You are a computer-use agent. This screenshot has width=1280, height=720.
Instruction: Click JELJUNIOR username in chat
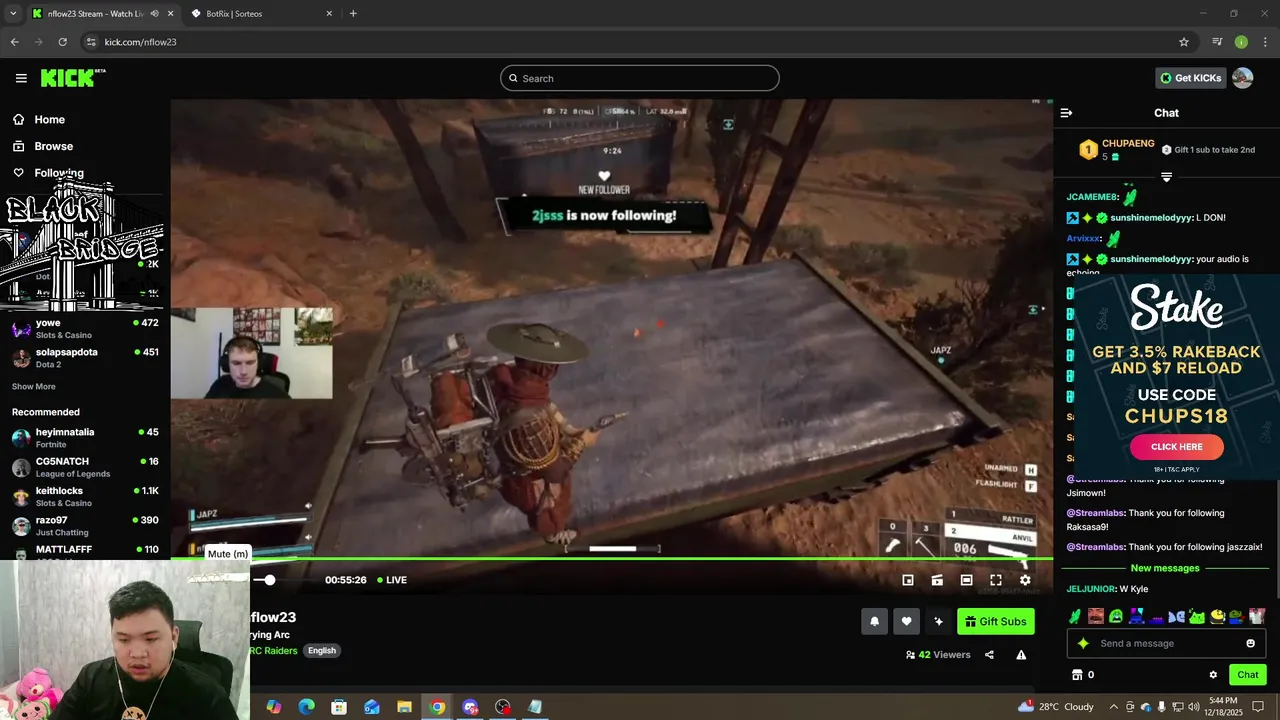pos(1090,589)
